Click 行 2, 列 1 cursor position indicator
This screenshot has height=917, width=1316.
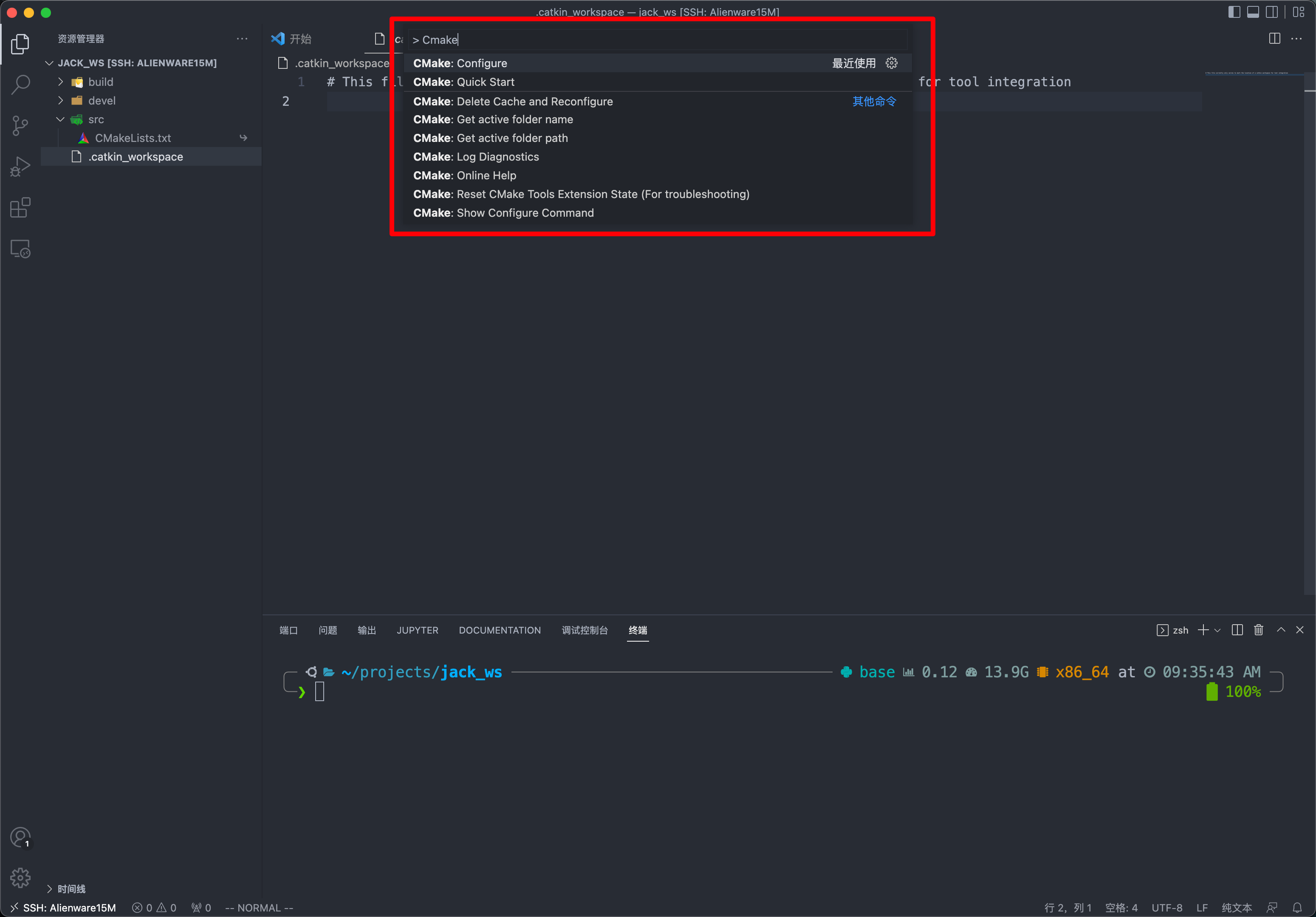1068,908
